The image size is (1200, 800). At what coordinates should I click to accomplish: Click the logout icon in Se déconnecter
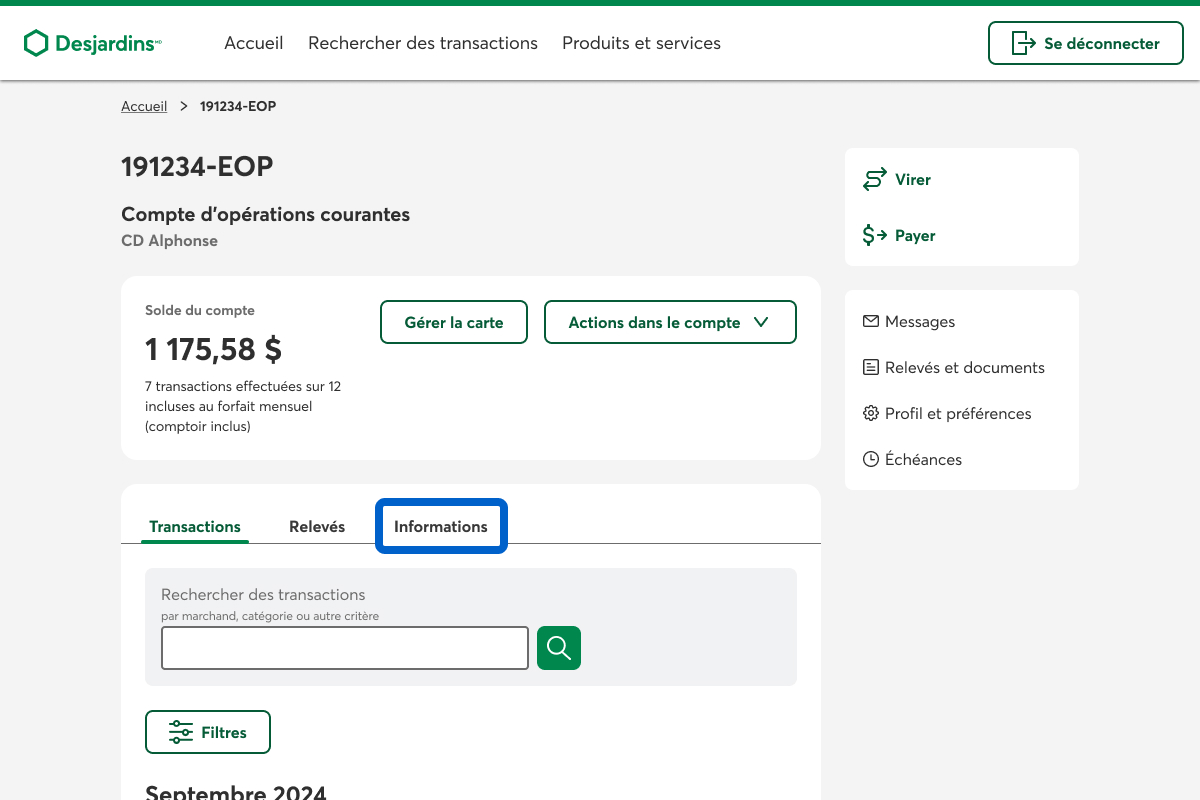tap(1023, 43)
